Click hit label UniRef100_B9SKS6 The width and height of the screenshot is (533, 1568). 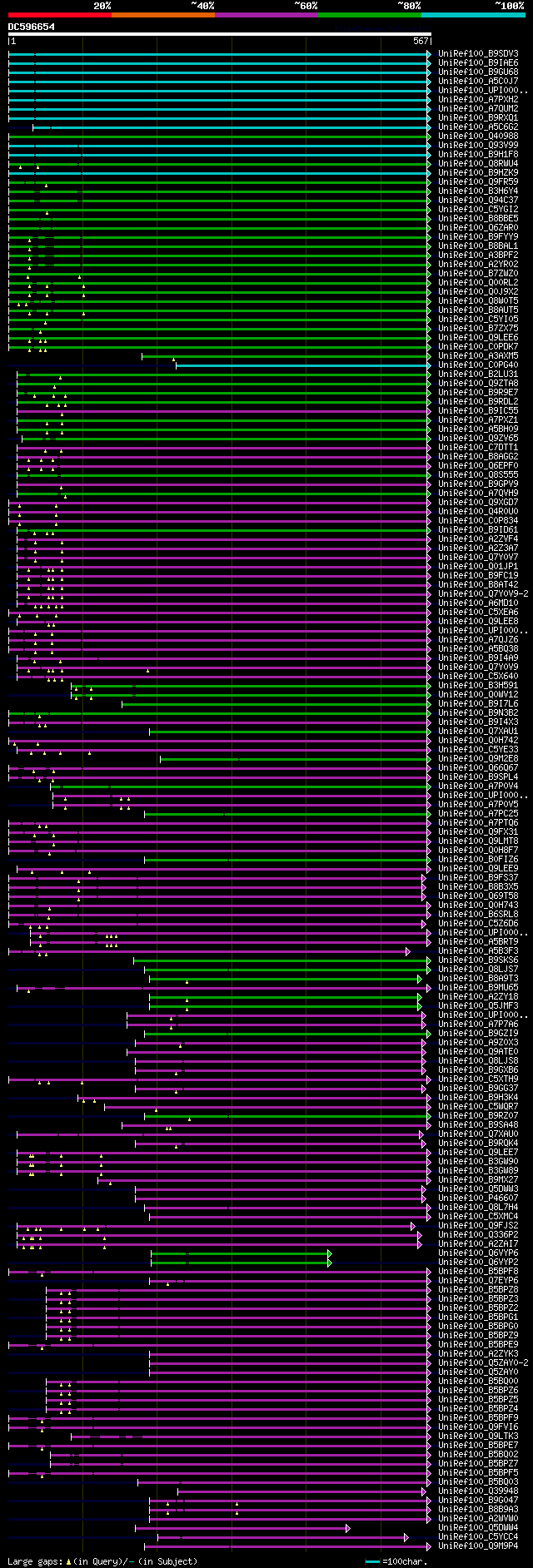(x=478, y=960)
